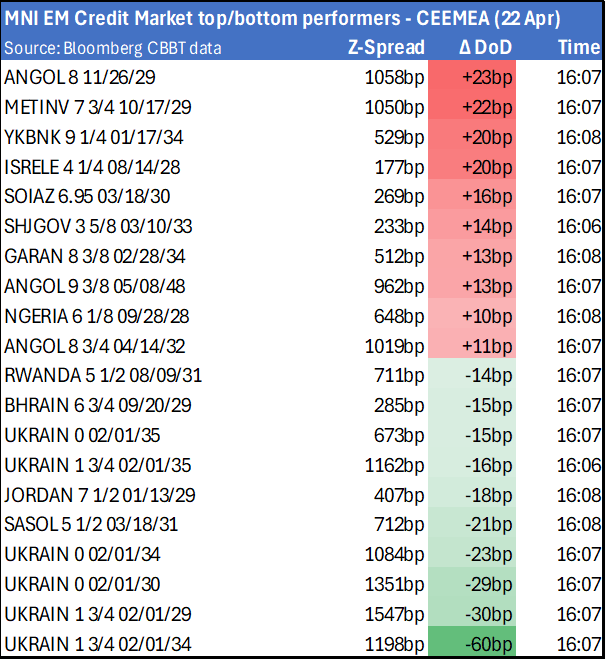Click the dark green -60bp cell
This screenshot has width=606, height=660.
(x=487, y=643)
